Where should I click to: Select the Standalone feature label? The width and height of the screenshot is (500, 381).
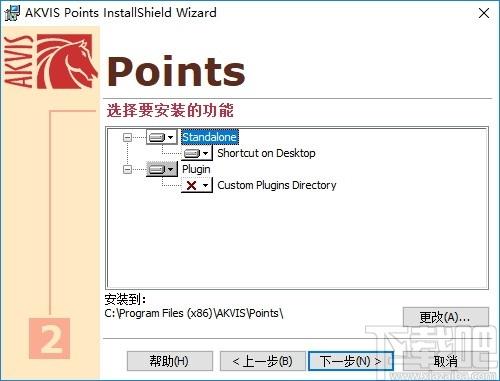pos(209,137)
